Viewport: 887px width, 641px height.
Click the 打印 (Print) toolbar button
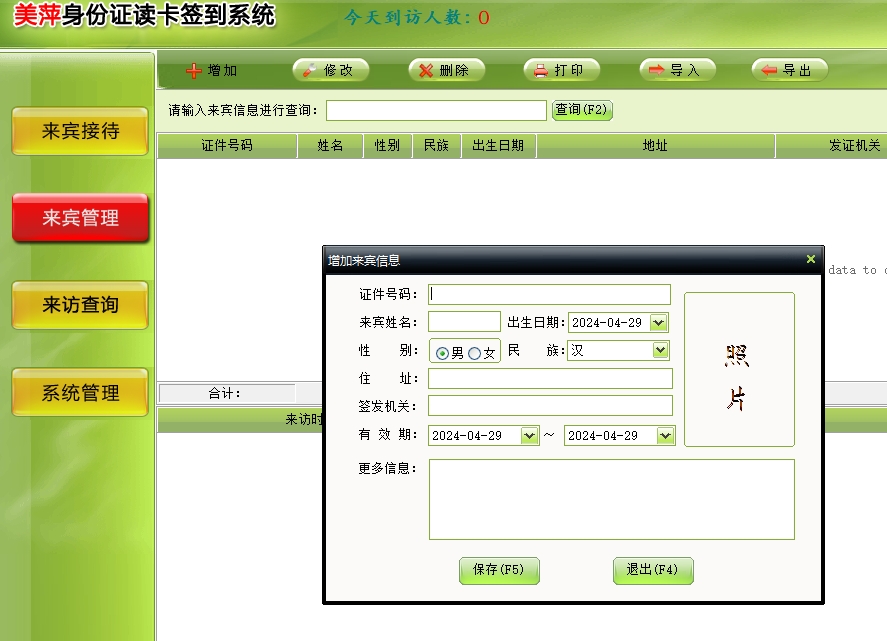pyautogui.click(x=561, y=70)
